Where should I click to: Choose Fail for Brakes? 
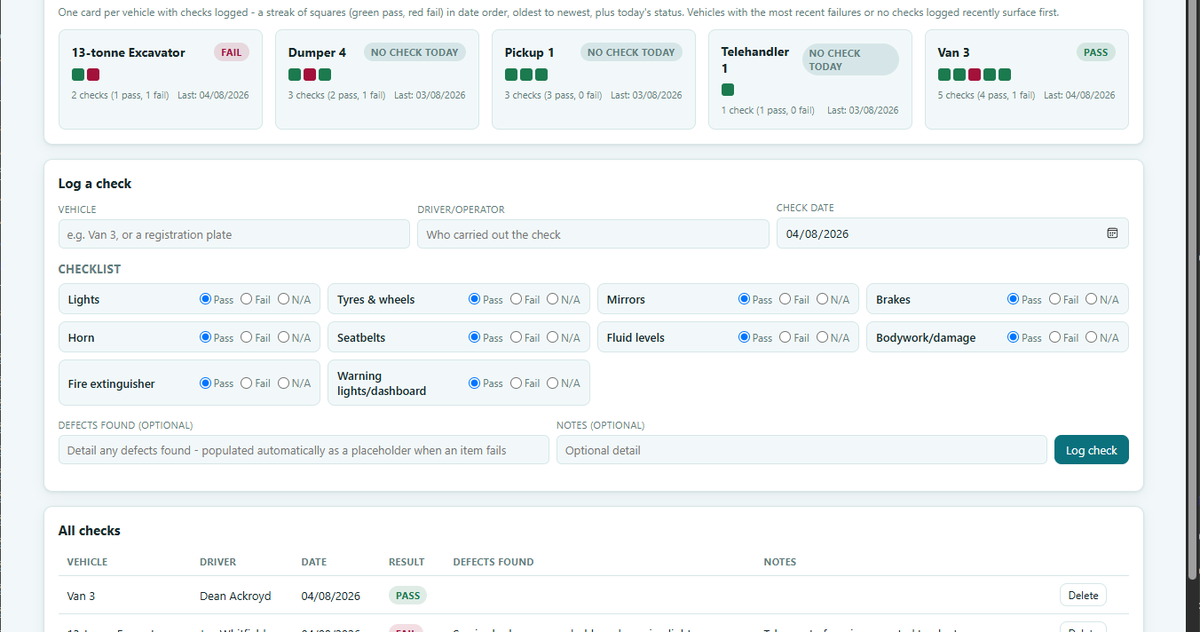(x=1054, y=299)
